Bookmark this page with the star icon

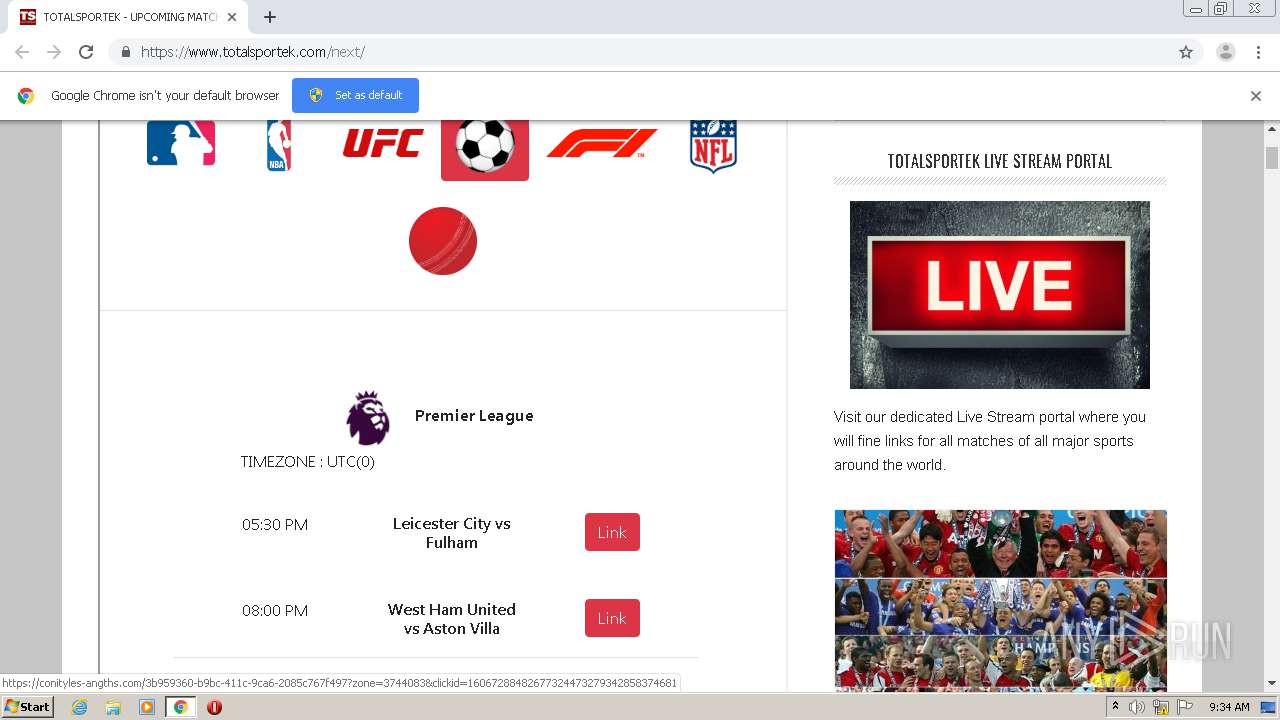pos(1186,52)
